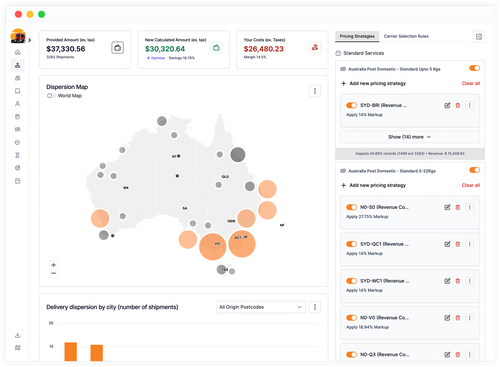Image resolution: width=500 pixels, height=367 pixels.
Task: Click the user profile sidebar icon
Action: click(18, 104)
